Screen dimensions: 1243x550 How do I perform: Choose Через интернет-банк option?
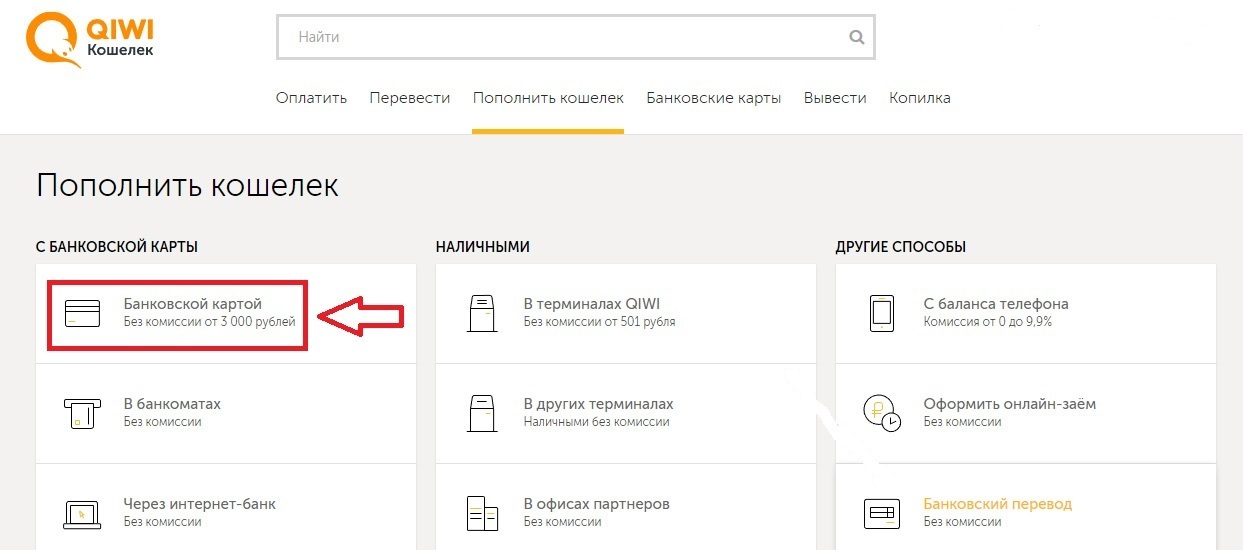click(226, 507)
